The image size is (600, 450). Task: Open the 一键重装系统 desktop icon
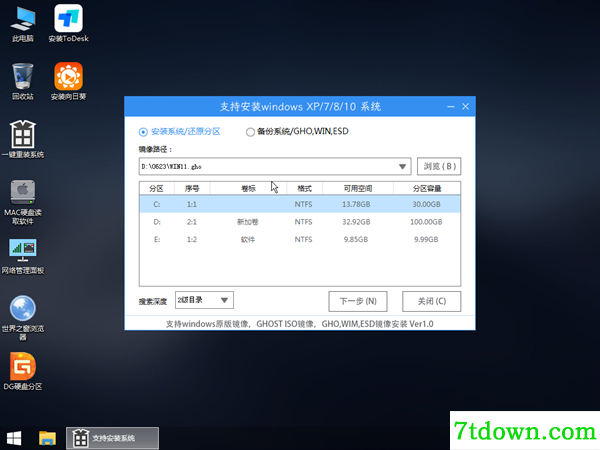(23, 140)
